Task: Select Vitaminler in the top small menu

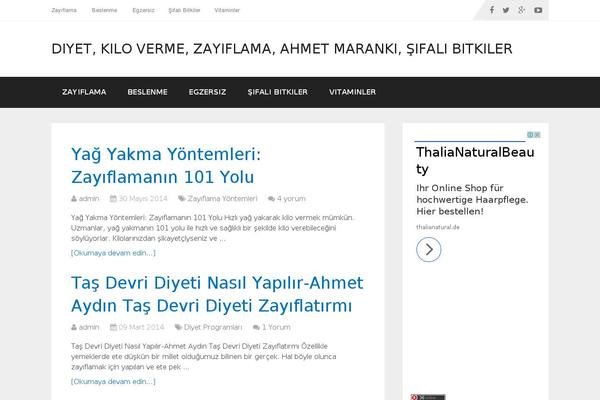Action: coord(227,10)
